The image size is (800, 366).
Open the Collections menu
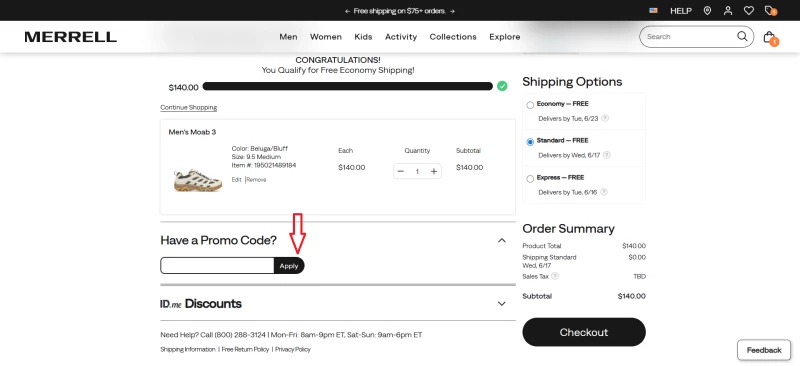[x=453, y=37]
